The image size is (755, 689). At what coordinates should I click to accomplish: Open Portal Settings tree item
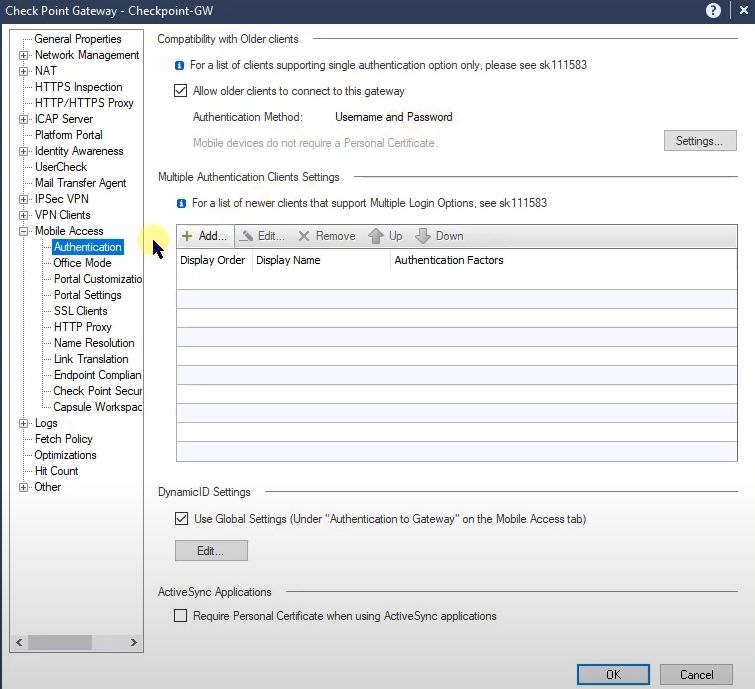[88, 295]
